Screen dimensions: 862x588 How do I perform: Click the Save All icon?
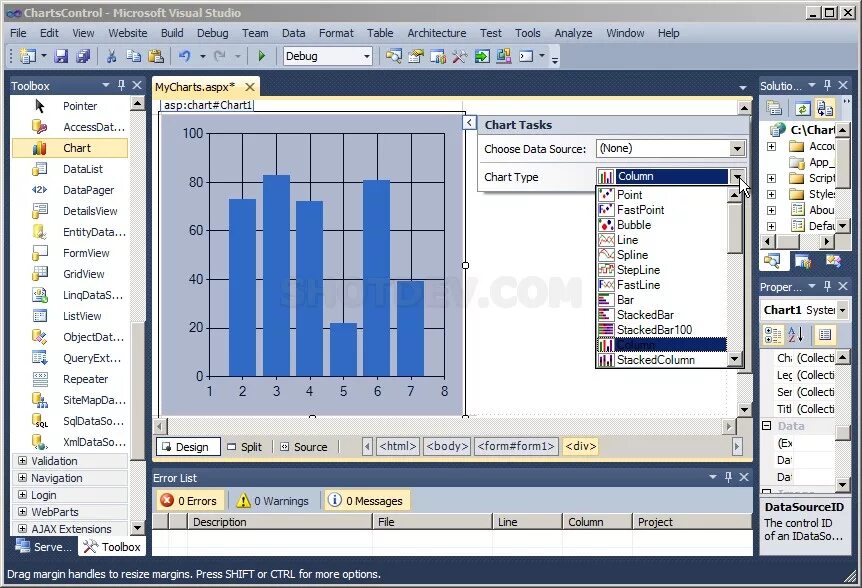click(83, 56)
